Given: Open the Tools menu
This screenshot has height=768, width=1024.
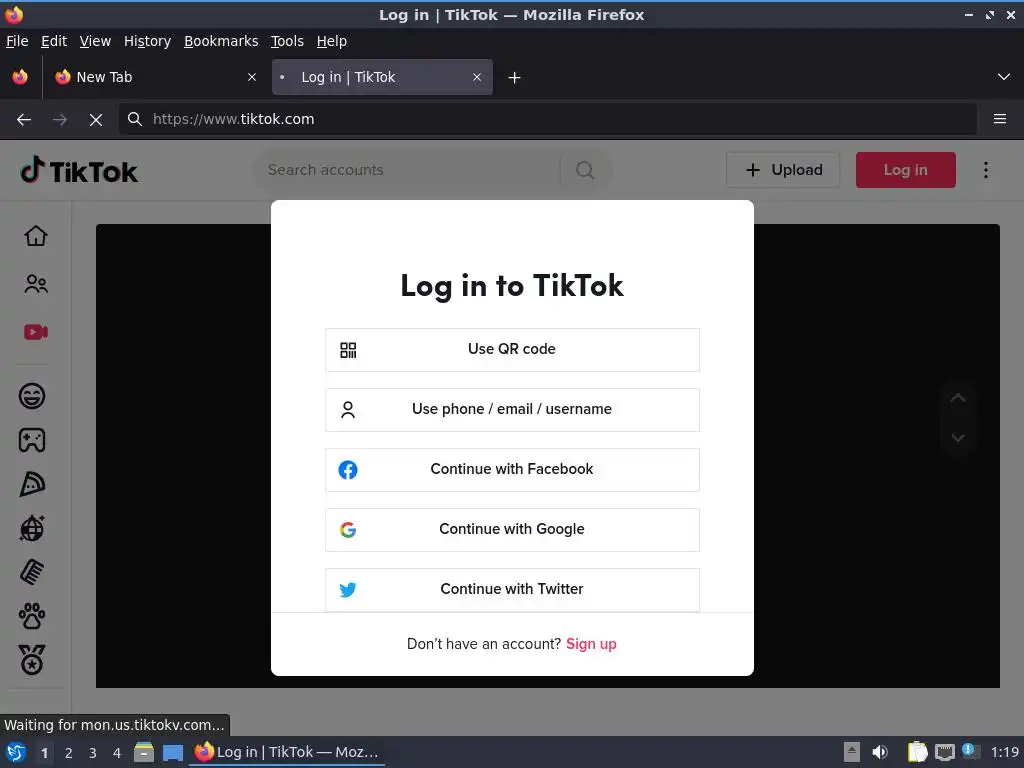Looking at the screenshot, I should pyautogui.click(x=287, y=41).
